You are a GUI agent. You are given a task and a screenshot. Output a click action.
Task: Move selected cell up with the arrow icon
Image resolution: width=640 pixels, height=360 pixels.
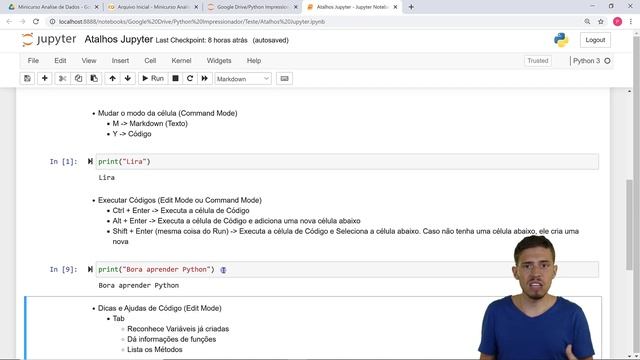coord(113,78)
